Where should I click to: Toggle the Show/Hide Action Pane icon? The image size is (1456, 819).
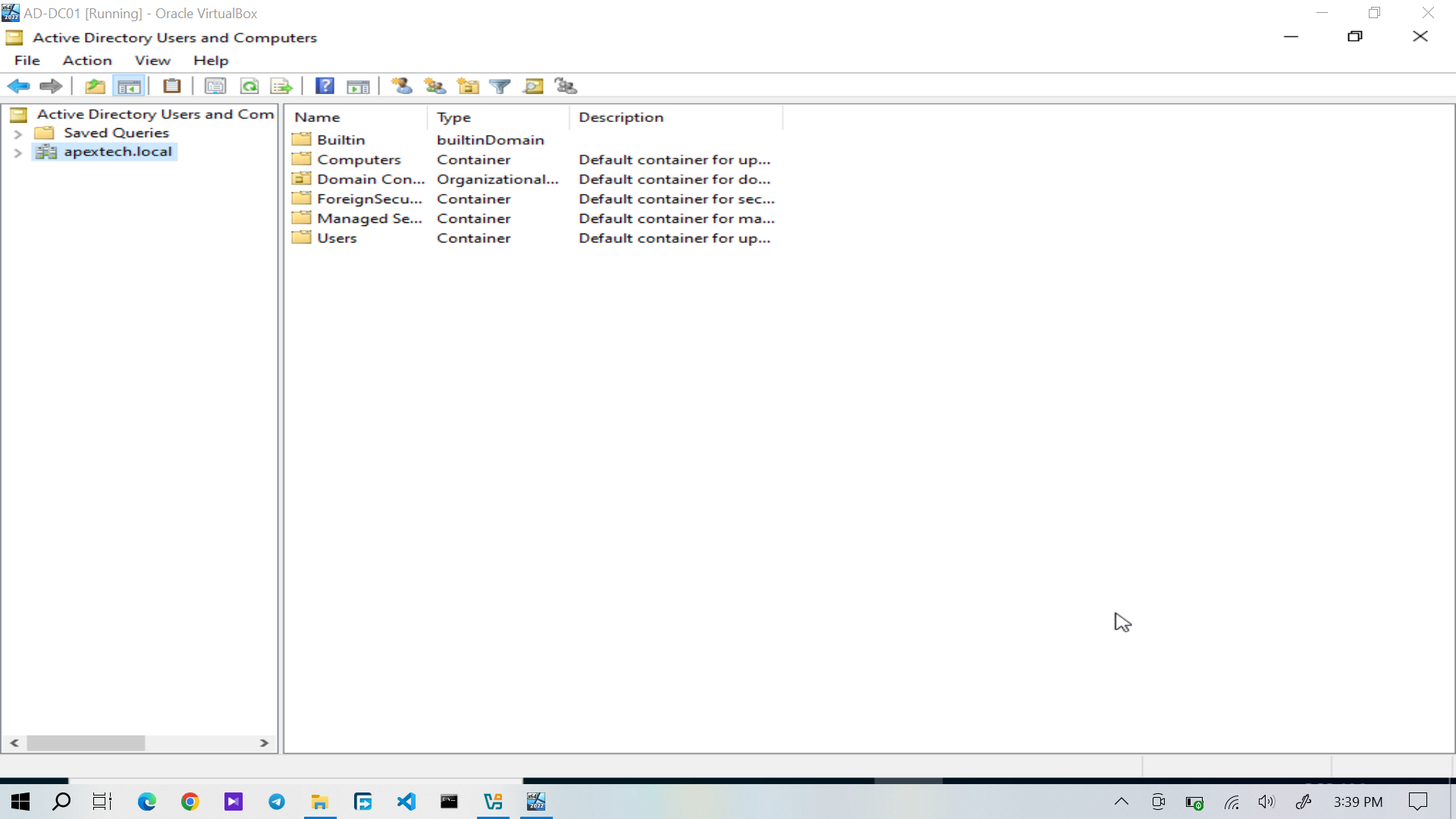click(x=358, y=86)
